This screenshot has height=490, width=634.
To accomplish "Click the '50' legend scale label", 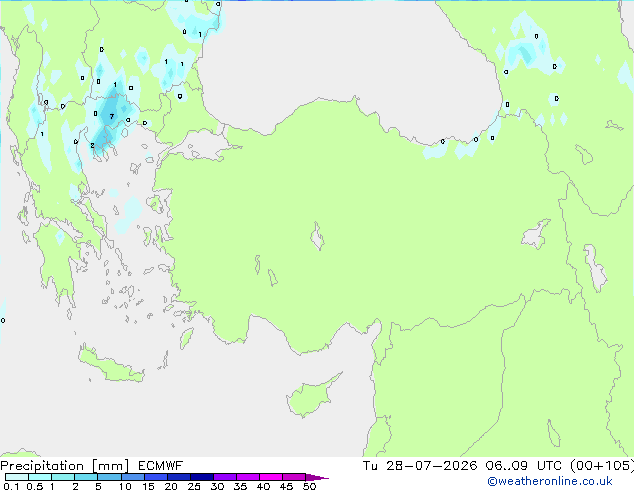I will tap(309, 486).
